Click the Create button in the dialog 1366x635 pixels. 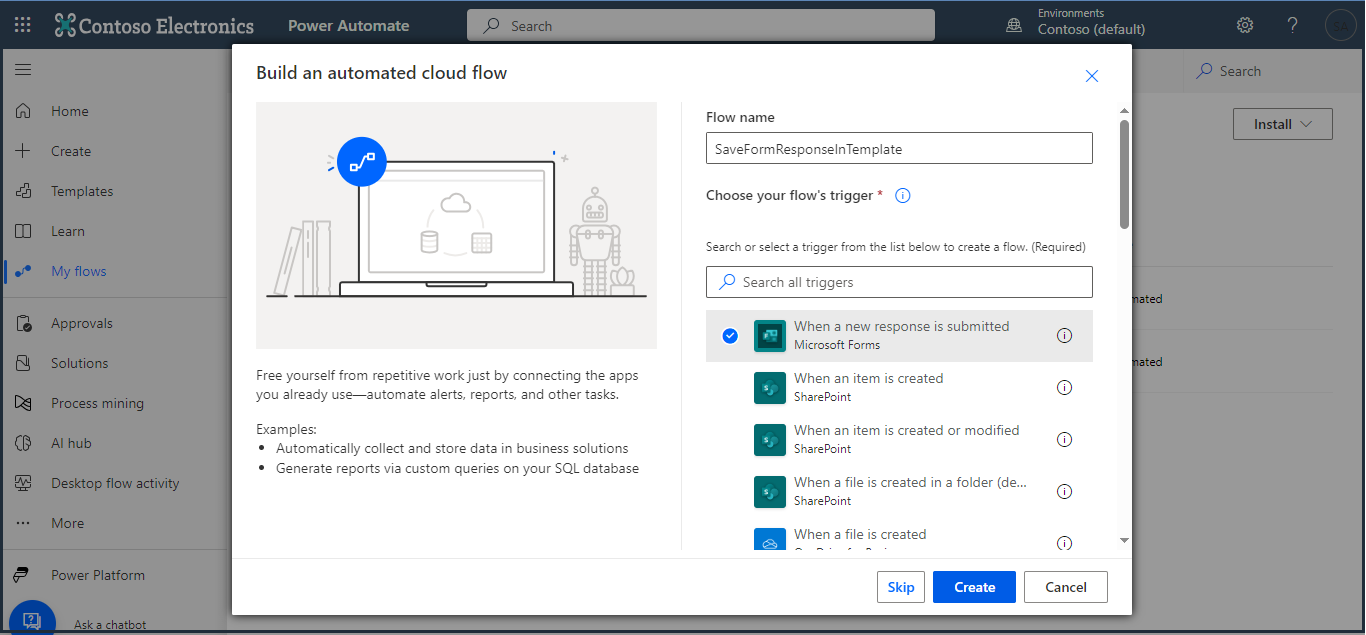(x=973, y=587)
